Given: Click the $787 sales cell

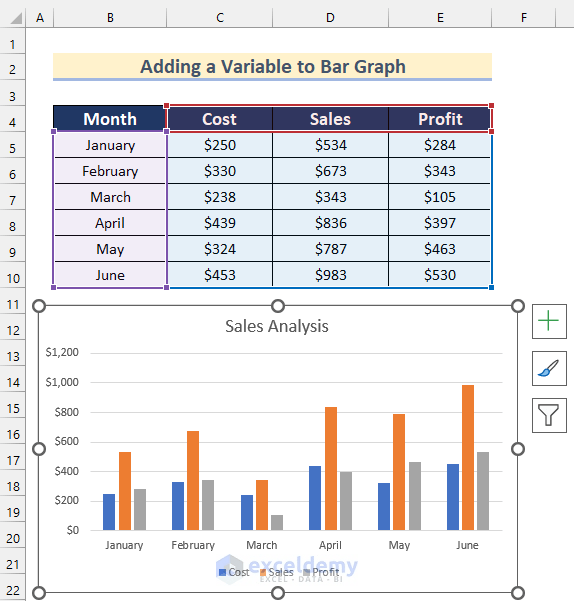Looking at the screenshot, I should [x=330, y=249].
